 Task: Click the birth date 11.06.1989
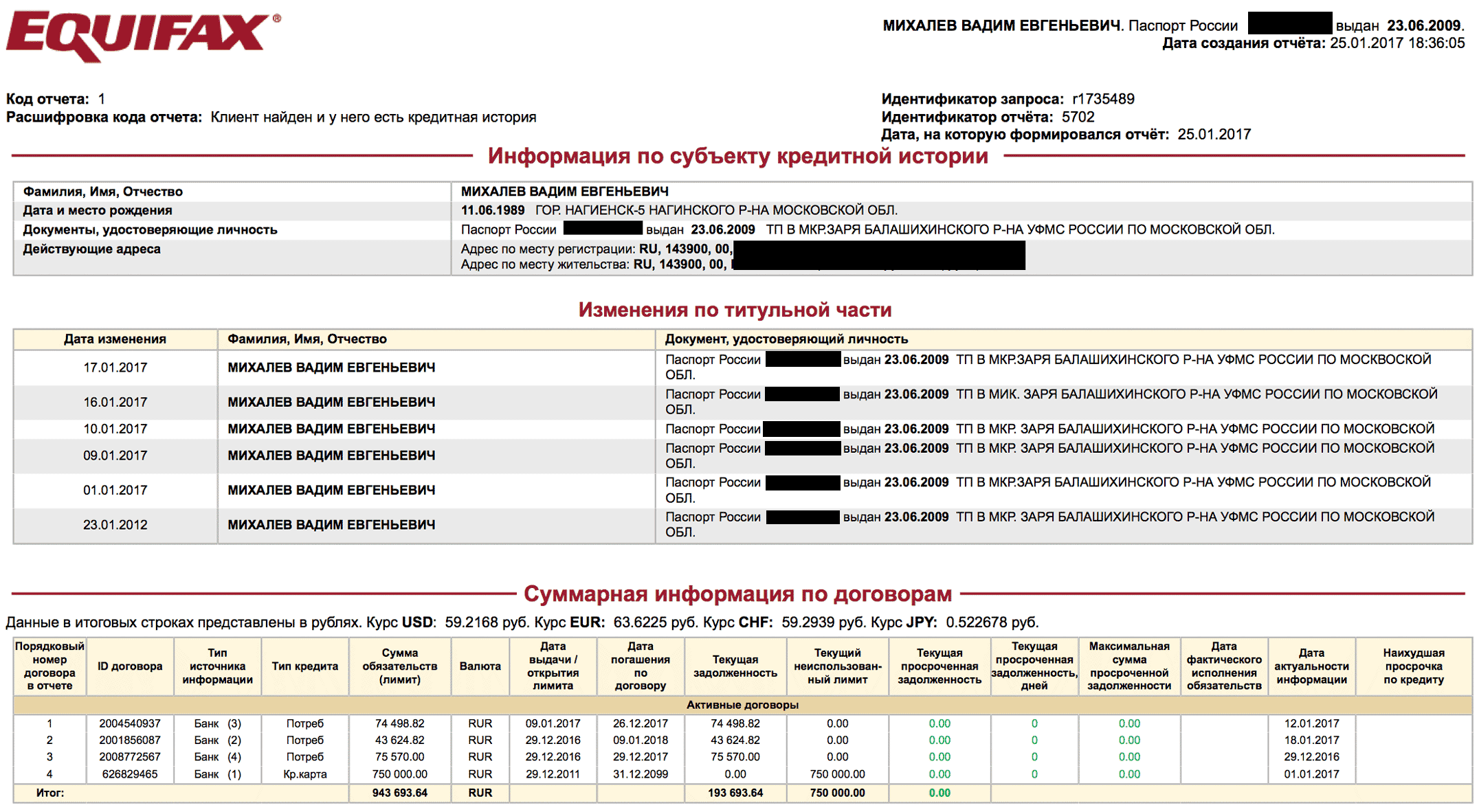pos(492,210)
